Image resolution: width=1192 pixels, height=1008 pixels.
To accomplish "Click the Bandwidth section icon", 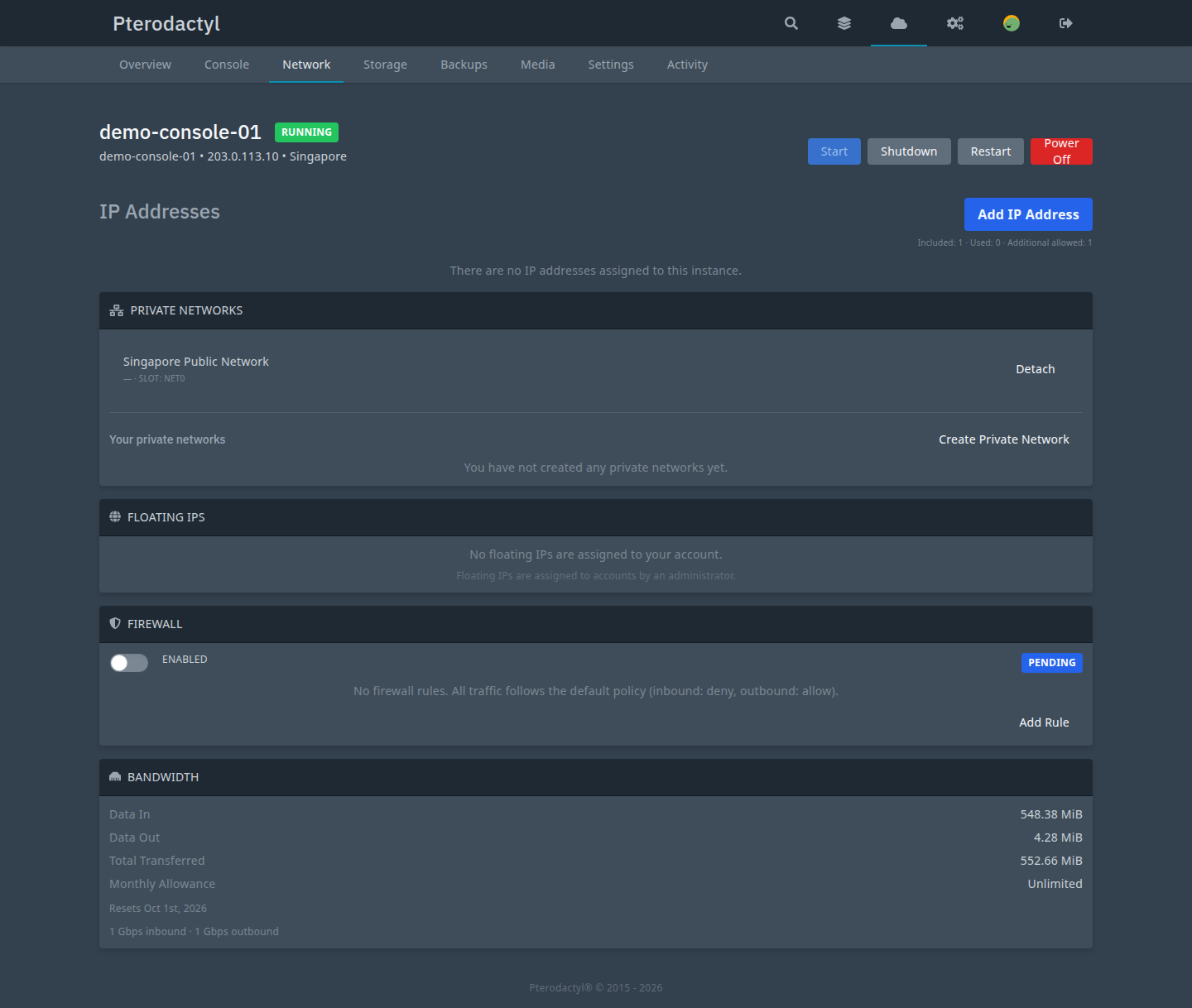I will [x=115, y=776].
